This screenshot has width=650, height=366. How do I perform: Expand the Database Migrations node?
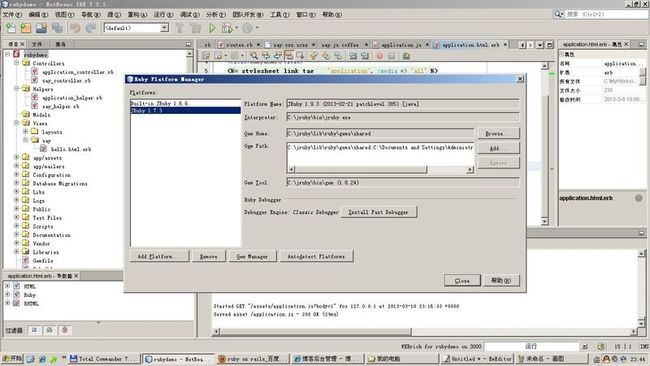17,183
